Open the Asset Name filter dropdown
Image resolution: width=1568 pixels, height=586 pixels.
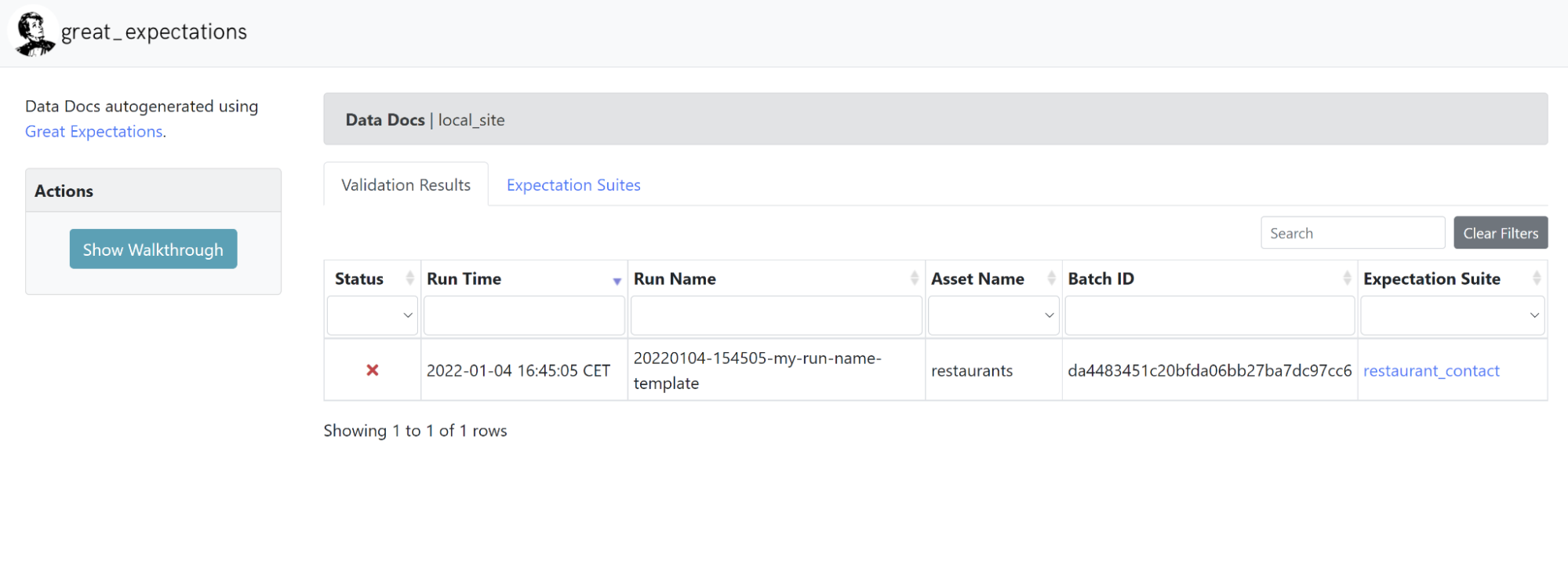point(993,315)
